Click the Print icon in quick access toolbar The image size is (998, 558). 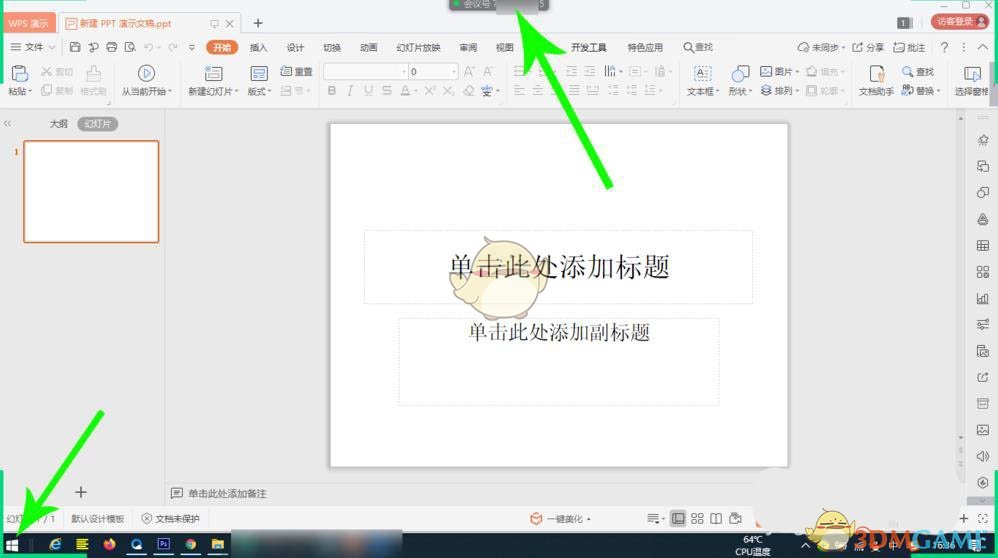click(111, 47)
